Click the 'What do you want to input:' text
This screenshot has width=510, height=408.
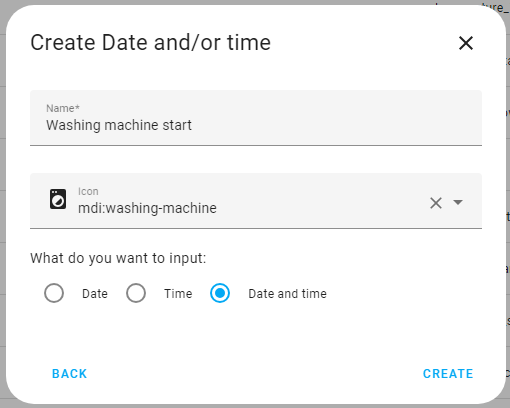[118, 258]
